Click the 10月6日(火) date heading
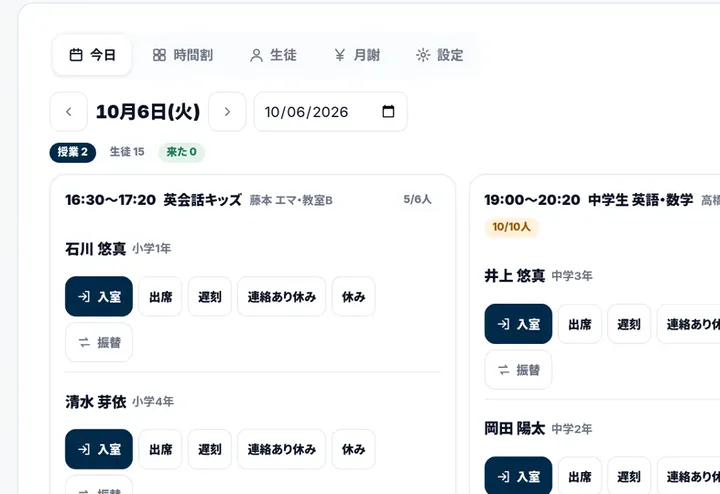720x494 pixels. pyautogui.click(x=148, y=112)
